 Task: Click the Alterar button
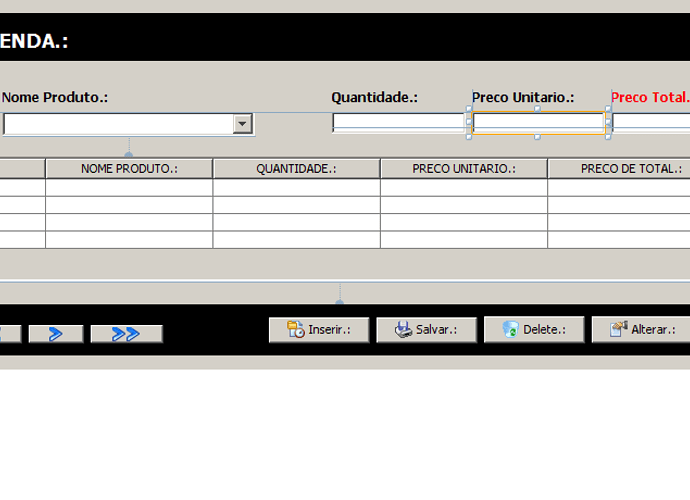pos(641,329)
